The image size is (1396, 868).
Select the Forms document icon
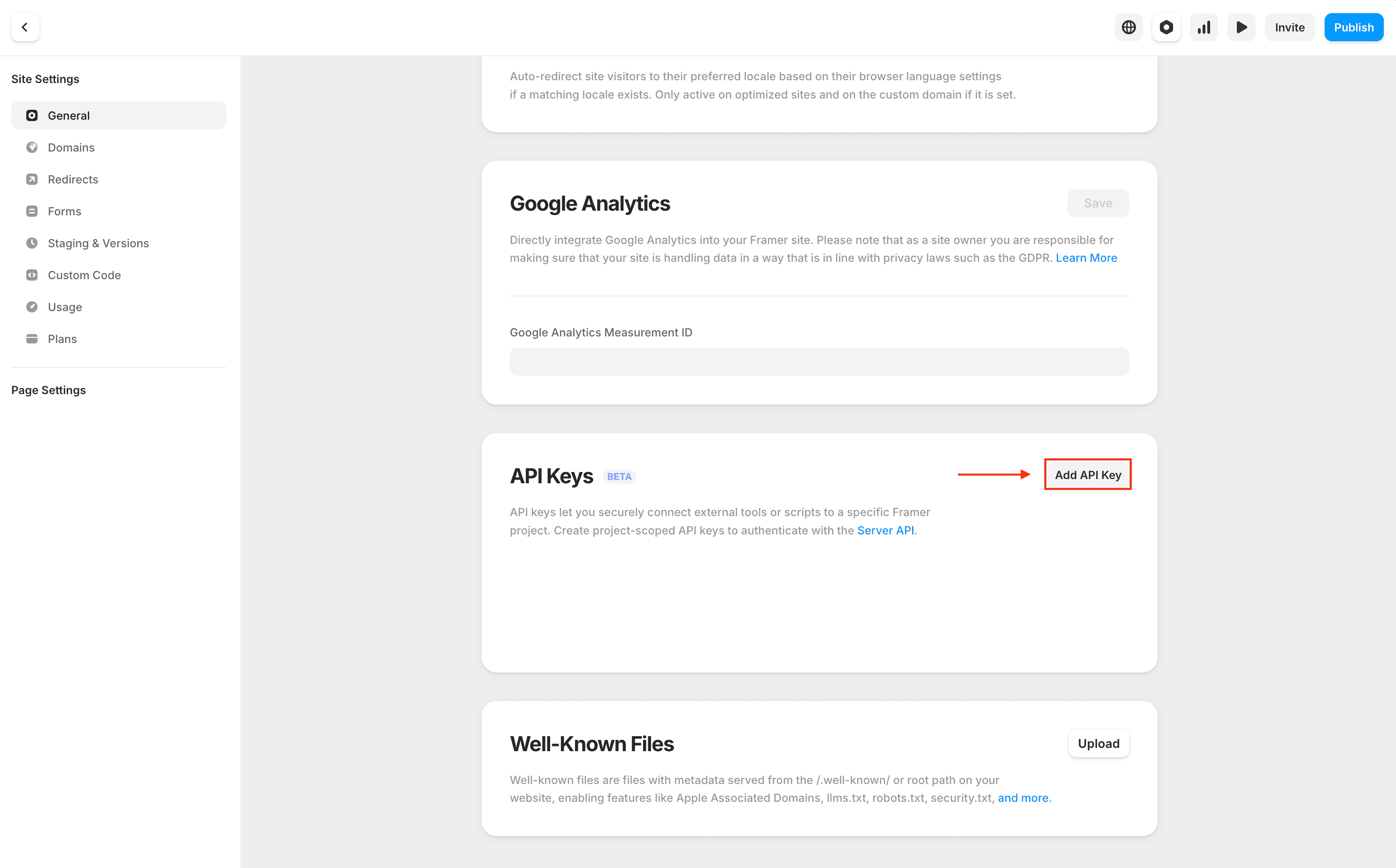[31, 211]
